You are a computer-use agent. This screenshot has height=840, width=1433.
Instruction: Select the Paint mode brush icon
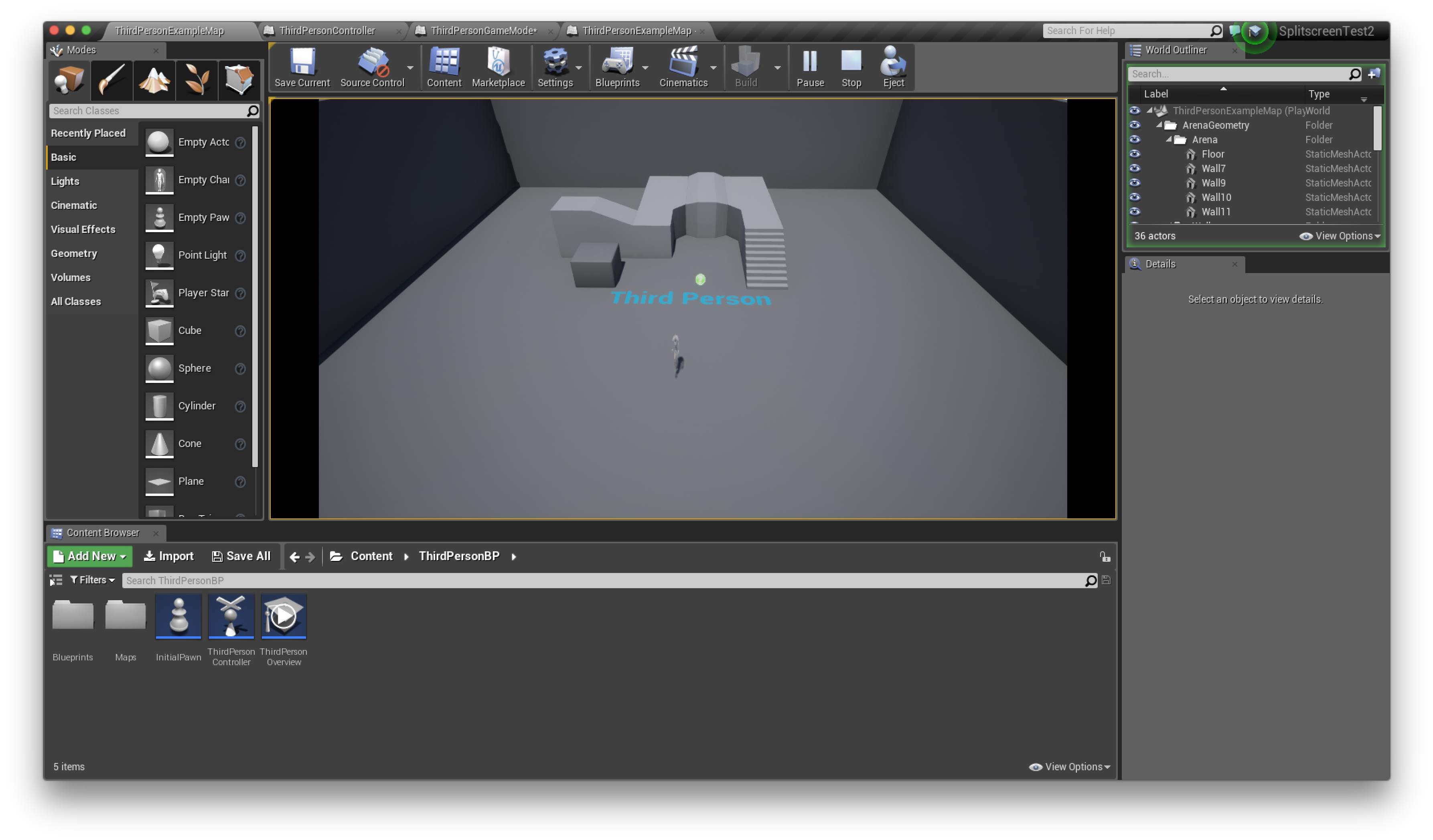(x=111, y=79)
